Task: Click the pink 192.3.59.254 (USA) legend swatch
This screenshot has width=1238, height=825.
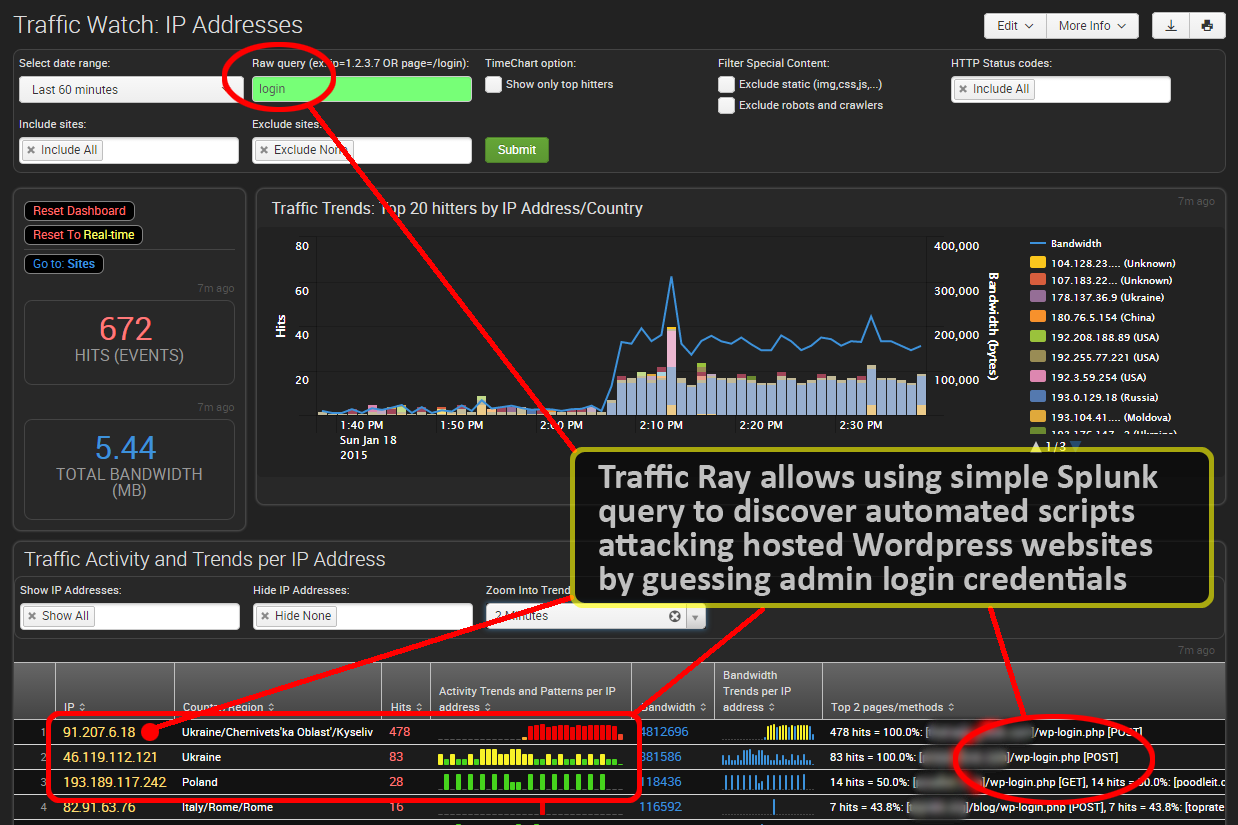Action: coord(1037,377)
